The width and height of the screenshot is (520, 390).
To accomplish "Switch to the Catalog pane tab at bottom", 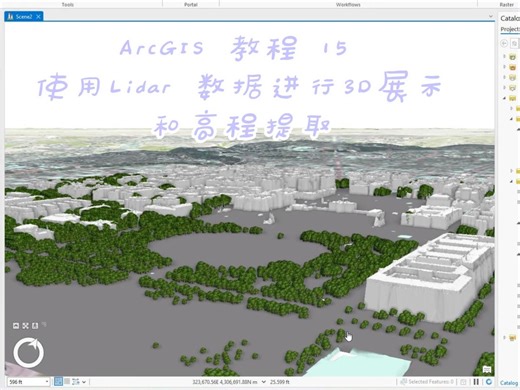I will [x=509, y=383].
